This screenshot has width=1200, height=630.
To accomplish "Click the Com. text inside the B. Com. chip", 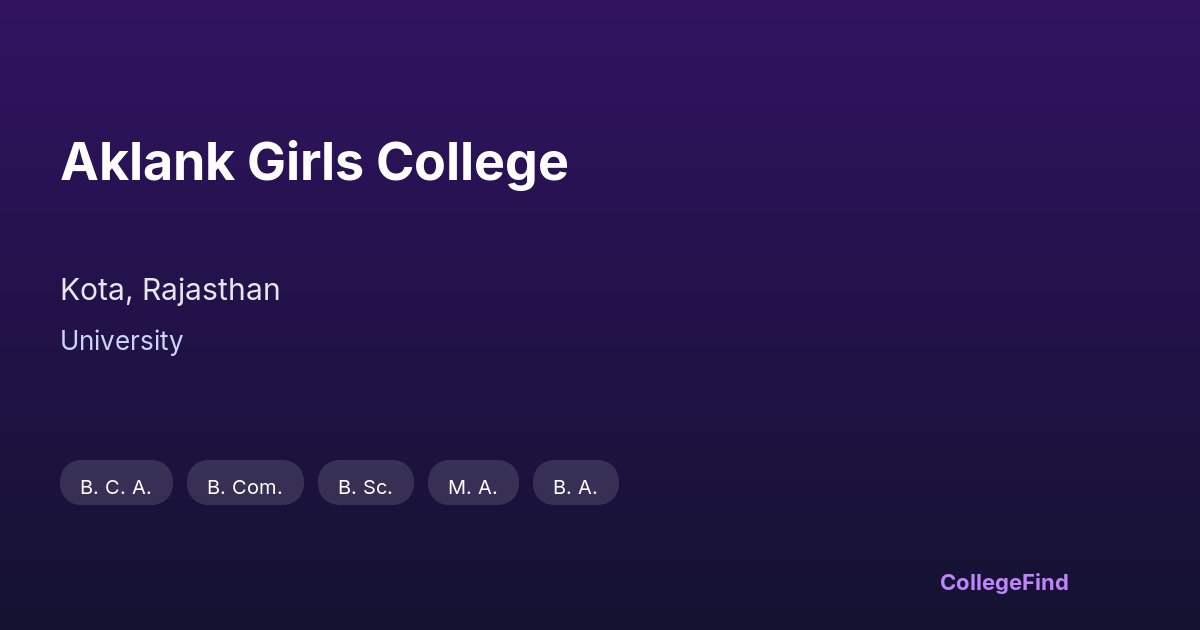I will coord(257,487).
